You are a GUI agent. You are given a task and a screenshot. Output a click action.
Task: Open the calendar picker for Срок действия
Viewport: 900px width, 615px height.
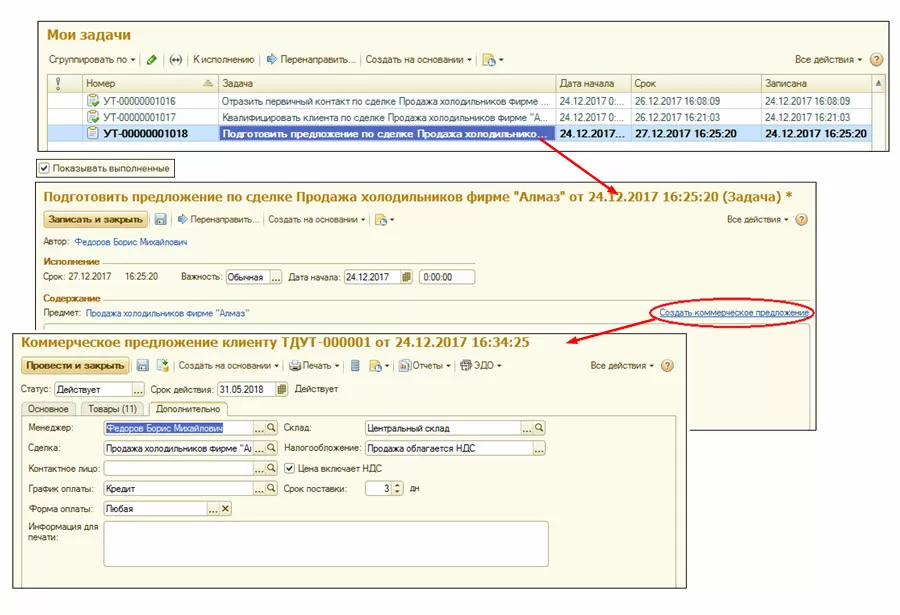(282, 389)
